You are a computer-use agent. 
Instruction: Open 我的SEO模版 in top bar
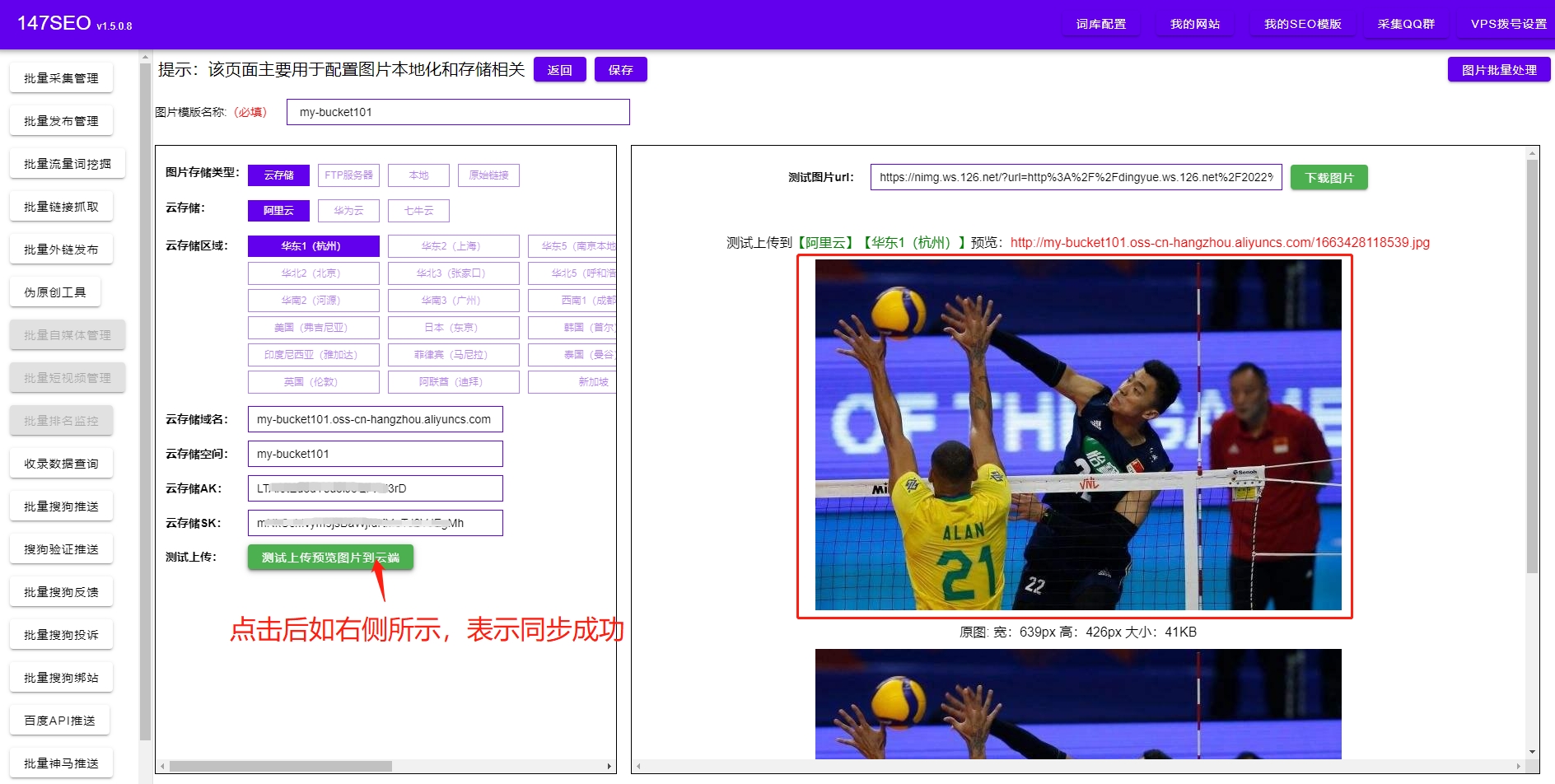coord(1302,24)
